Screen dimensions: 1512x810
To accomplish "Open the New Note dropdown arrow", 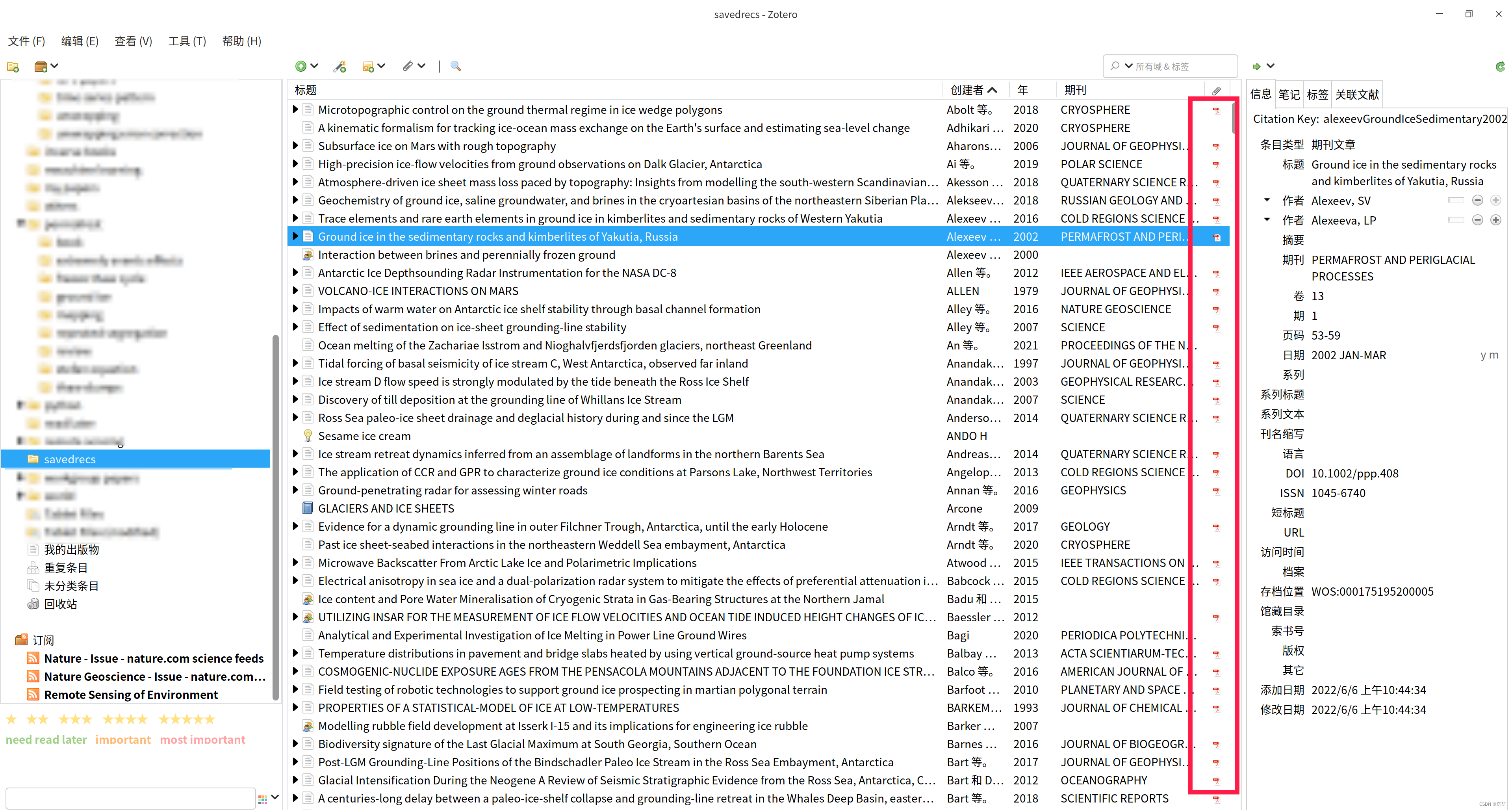I will pos(382,66).
